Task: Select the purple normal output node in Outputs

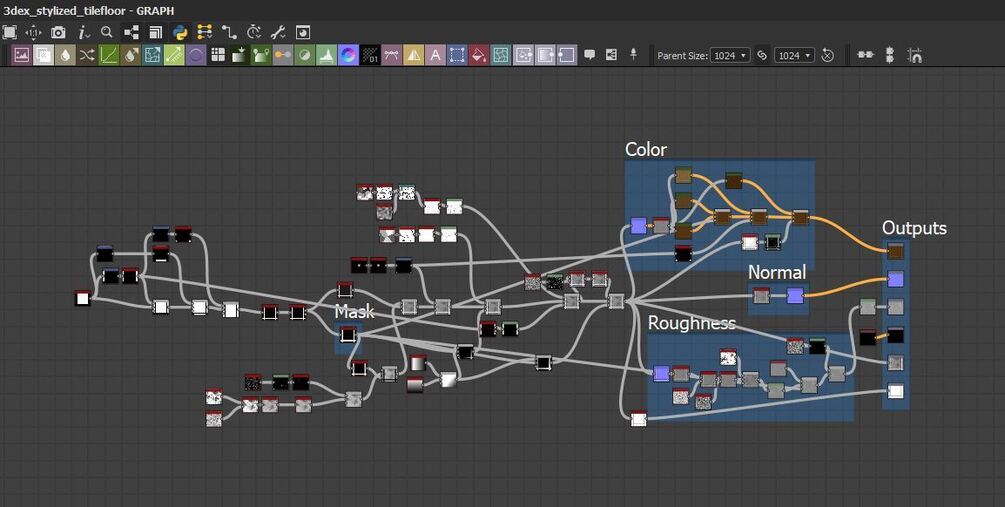Action: point(895,278)
